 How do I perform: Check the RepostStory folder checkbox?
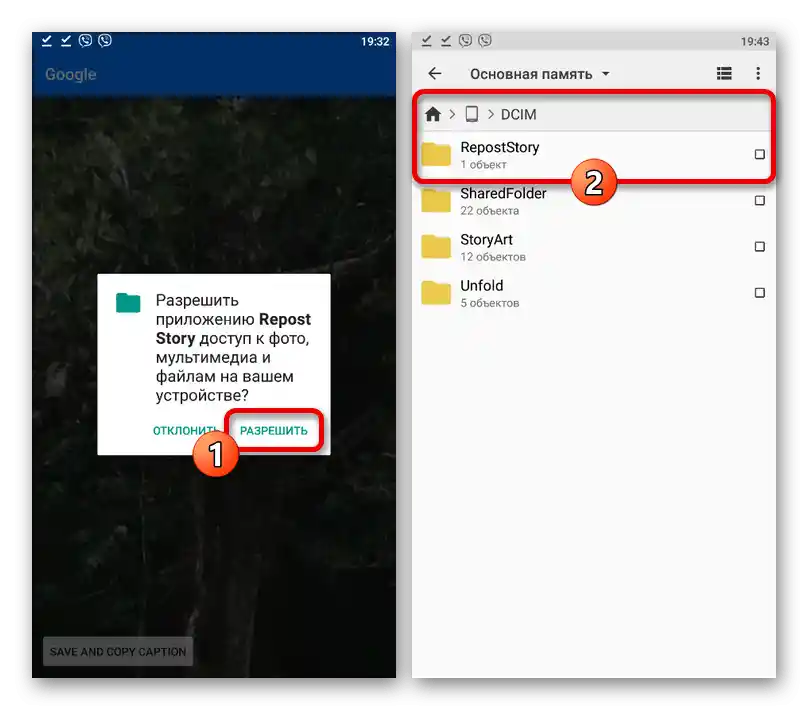pos(759,154)
